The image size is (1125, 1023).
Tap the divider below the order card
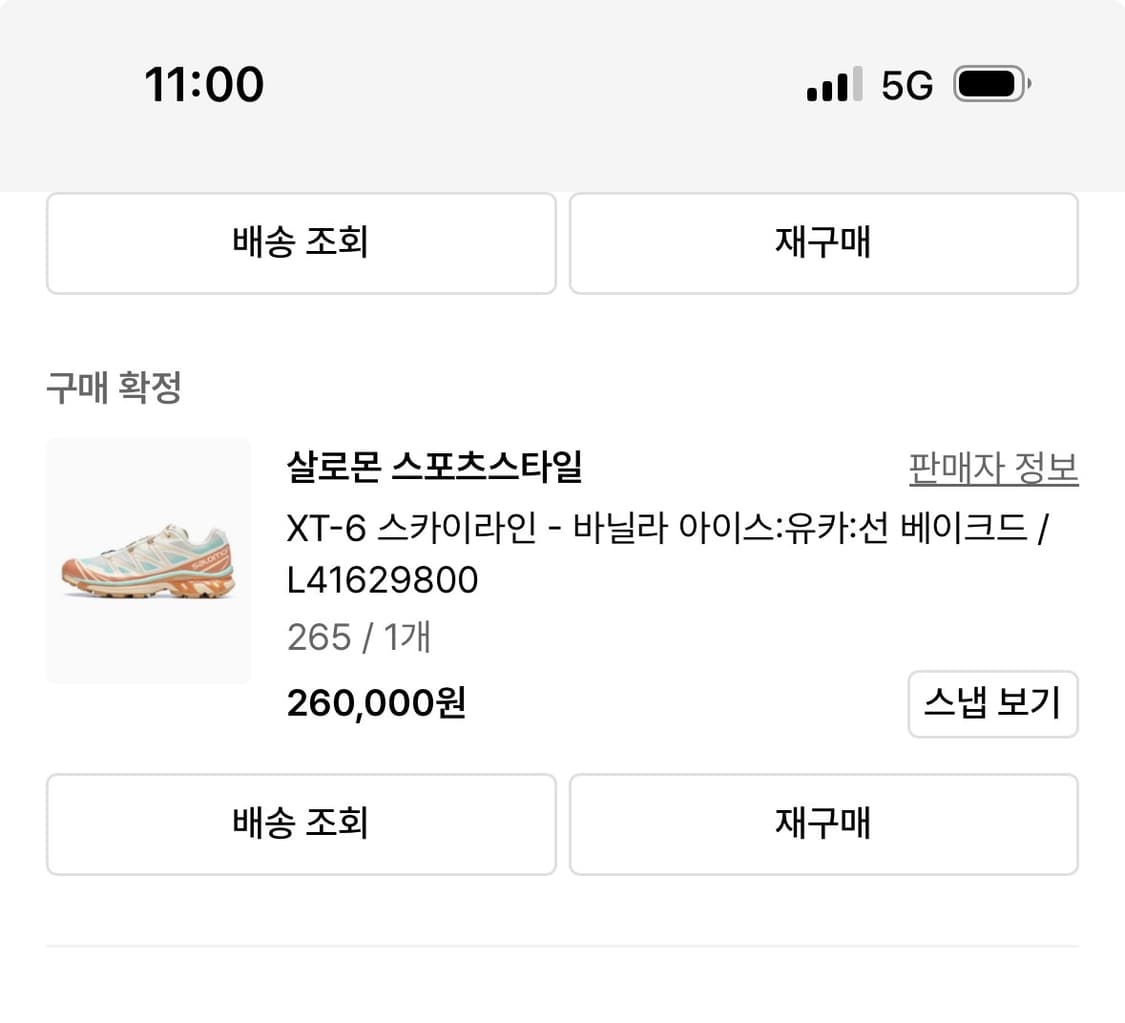[x=562, y=945]
